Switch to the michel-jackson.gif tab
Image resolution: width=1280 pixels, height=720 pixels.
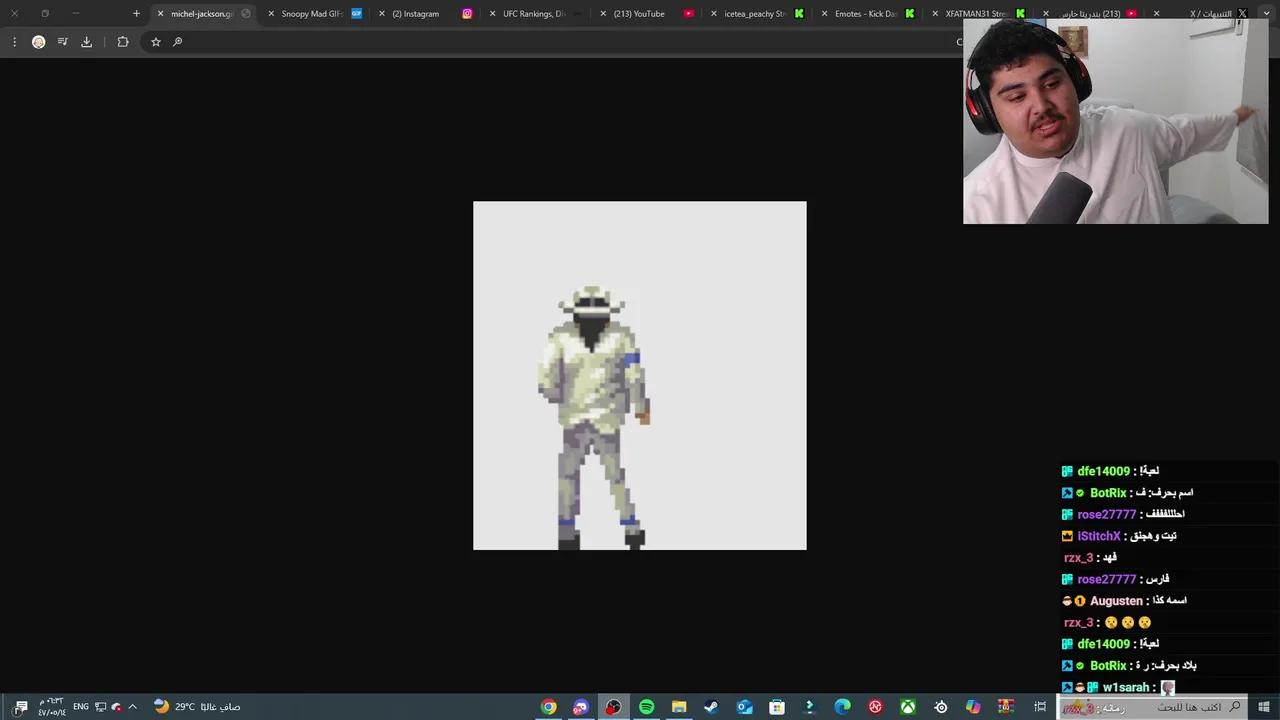[203, 14]
